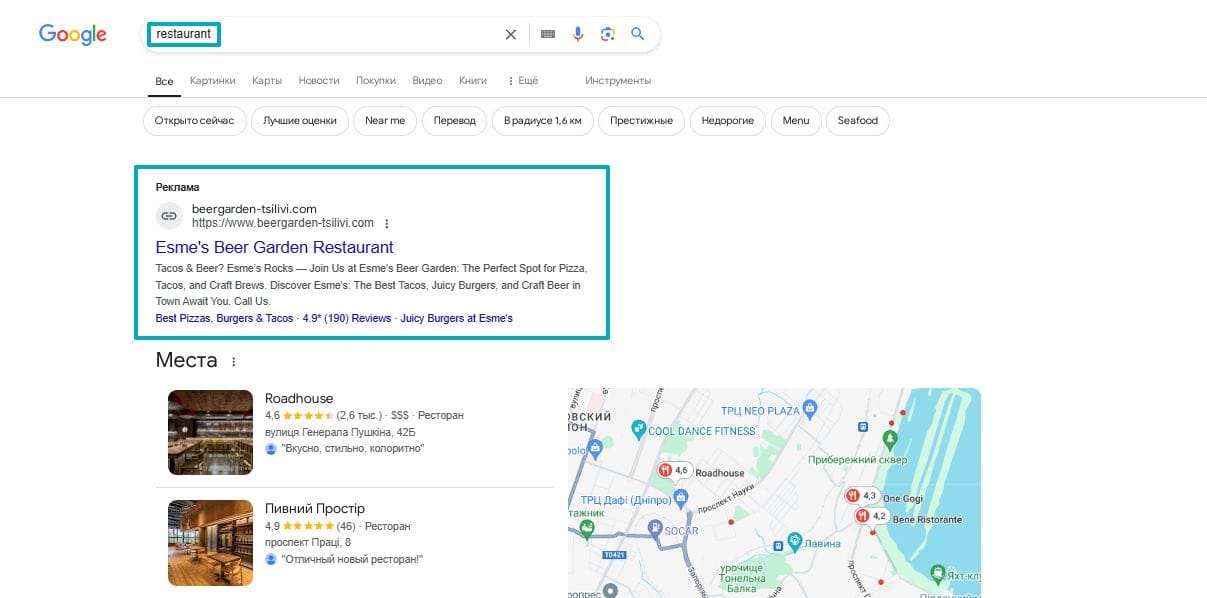Screen dimensions: 1207x598
Task: Apply Престижные filter chip
Action: (x=643, y=121)
